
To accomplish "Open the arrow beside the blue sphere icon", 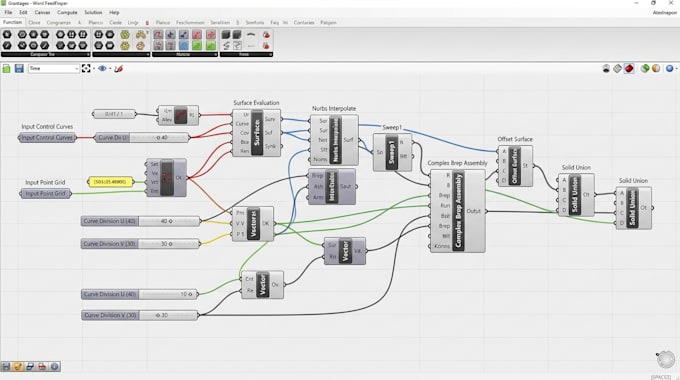I will [x=677, y=69].
